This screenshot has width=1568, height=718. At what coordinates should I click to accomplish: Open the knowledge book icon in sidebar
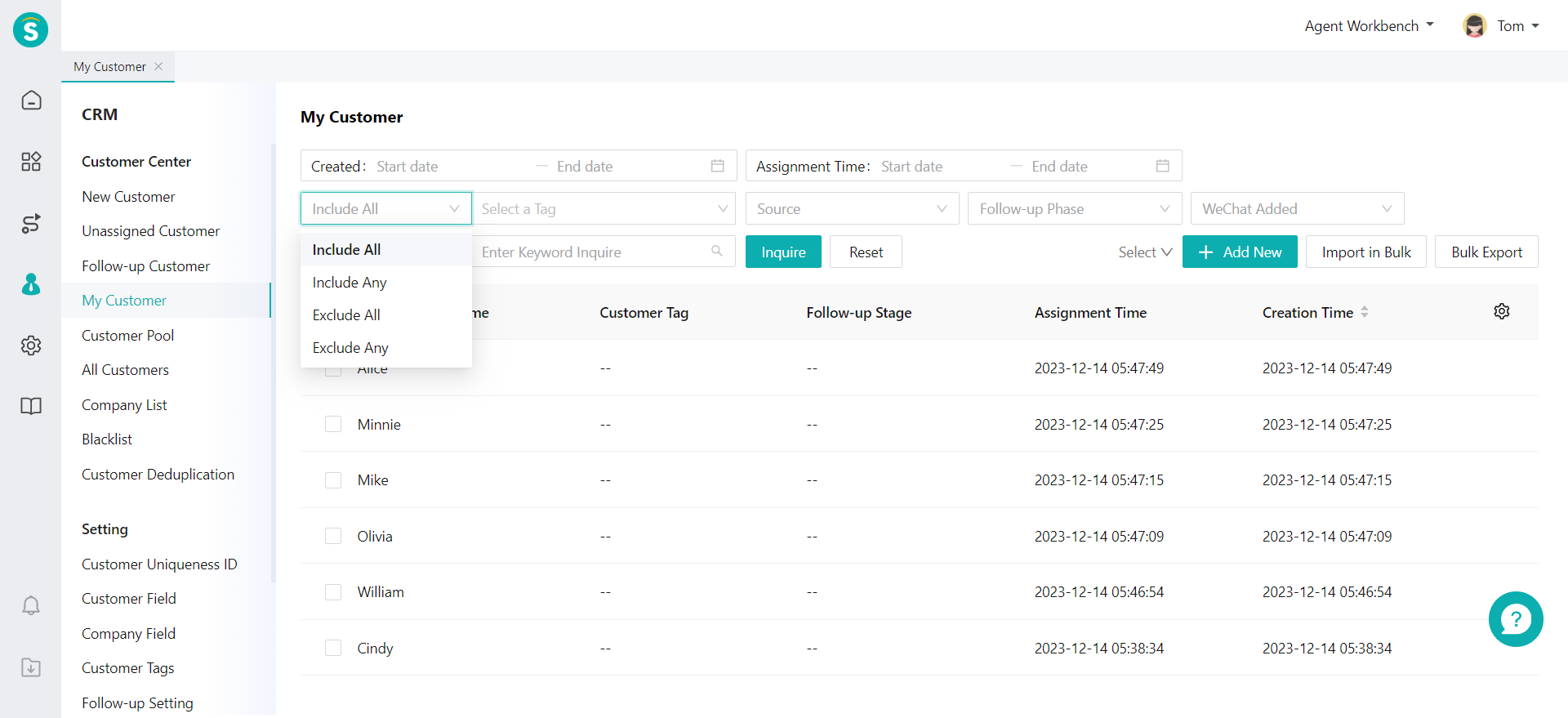pyautogui.click(x=31, y=406)
